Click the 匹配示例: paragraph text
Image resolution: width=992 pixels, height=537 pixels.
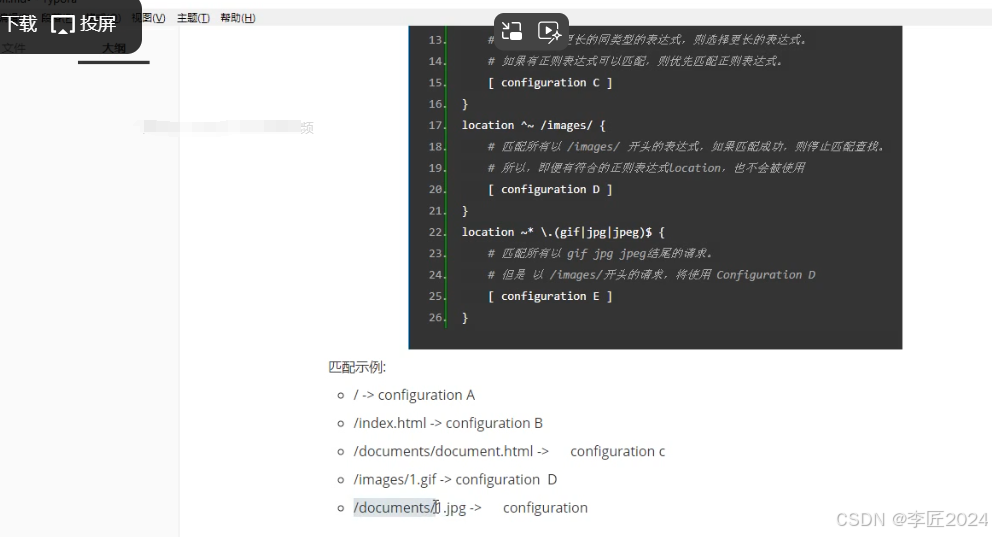pyautogui.click(x=357, y=367)
